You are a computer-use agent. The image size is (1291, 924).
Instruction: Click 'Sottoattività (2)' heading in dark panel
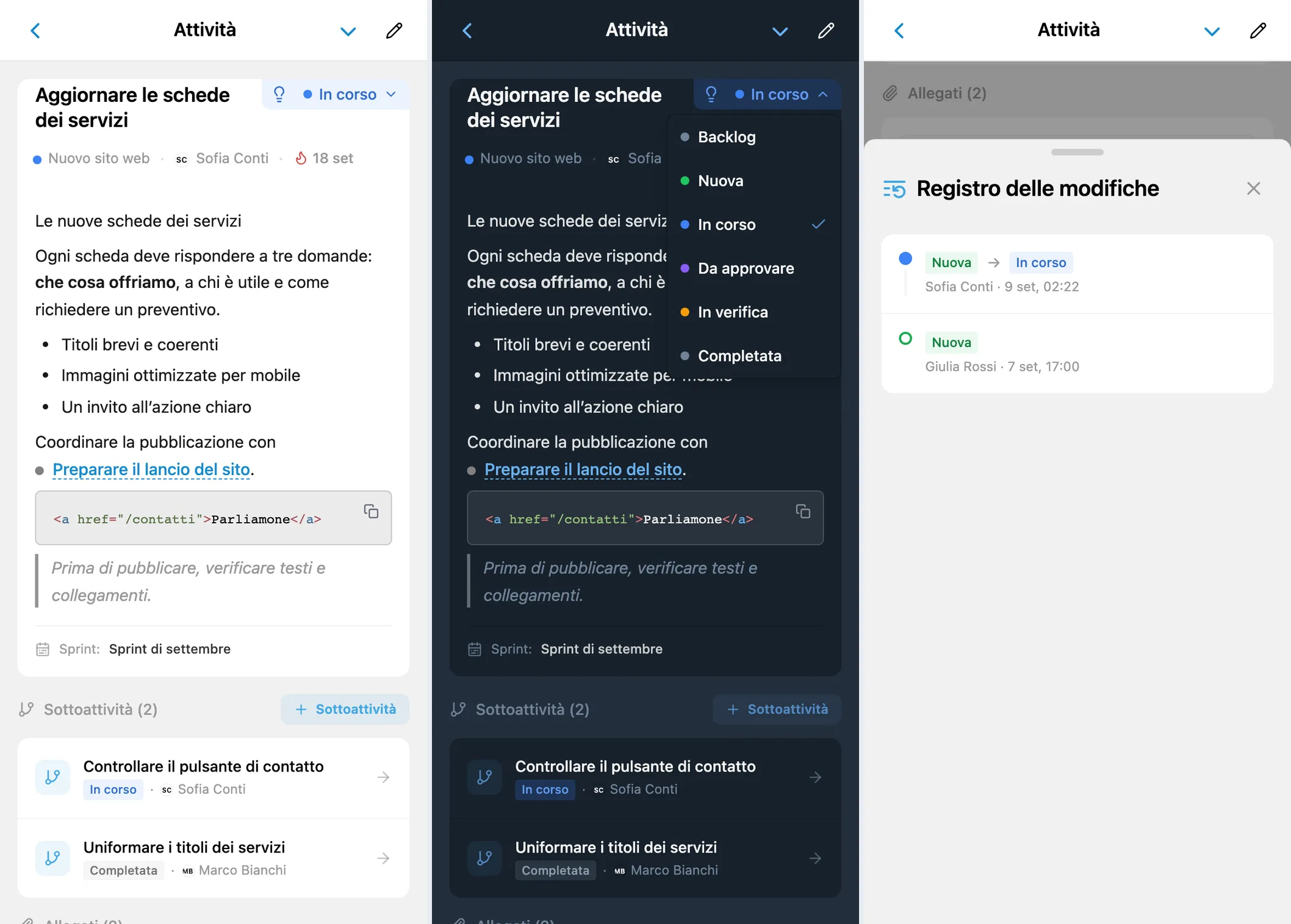pyautogui.click(x=533, y=709)
